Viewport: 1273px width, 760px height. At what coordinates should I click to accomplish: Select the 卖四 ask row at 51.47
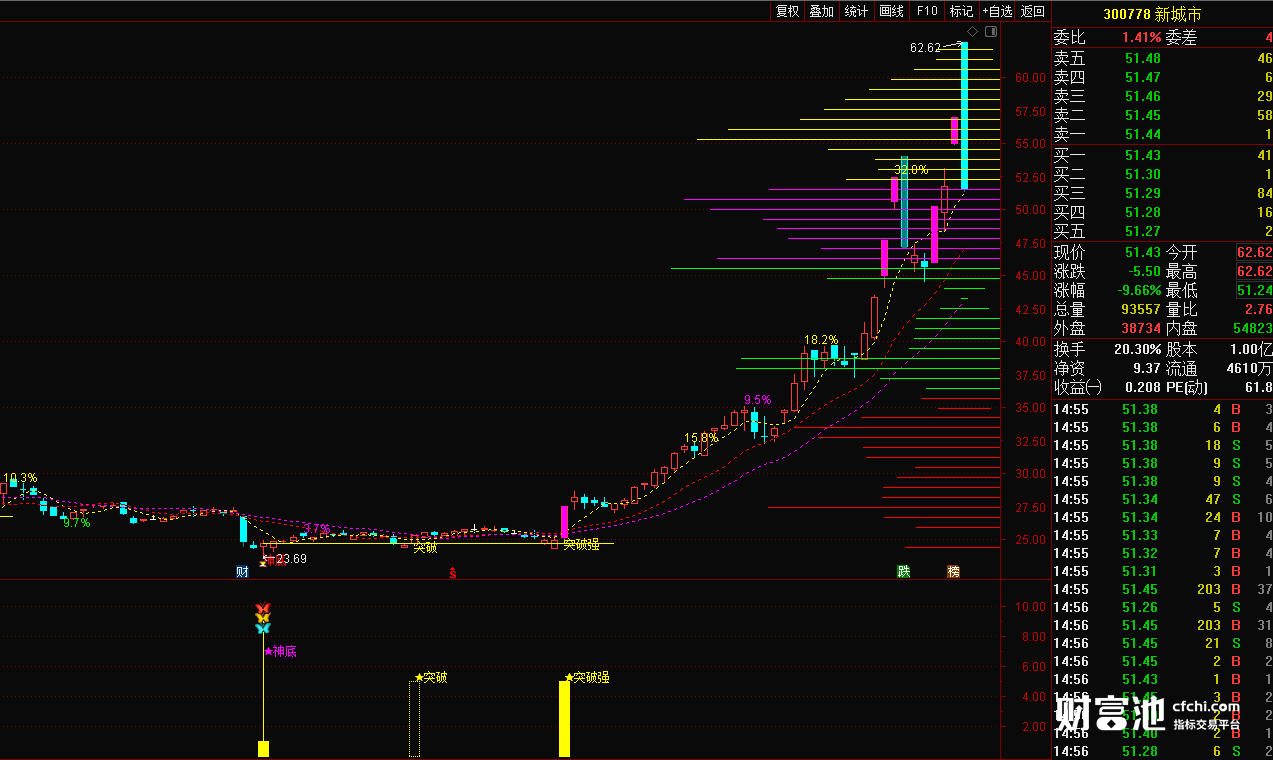[1162, 77]
